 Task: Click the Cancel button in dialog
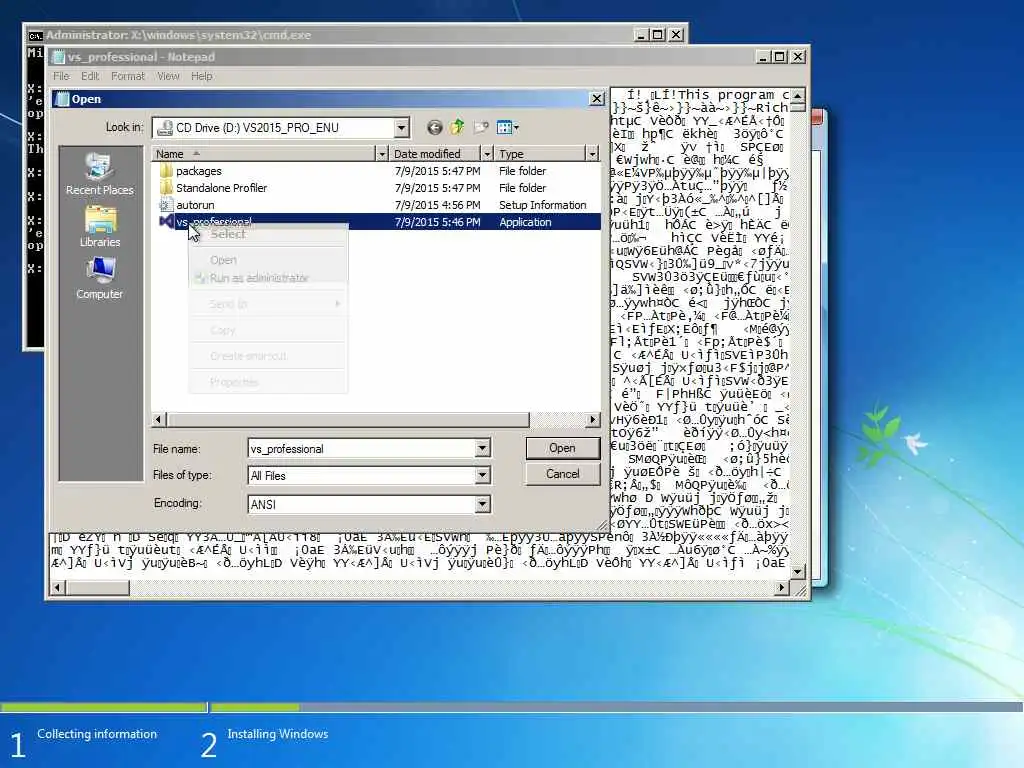562,474
